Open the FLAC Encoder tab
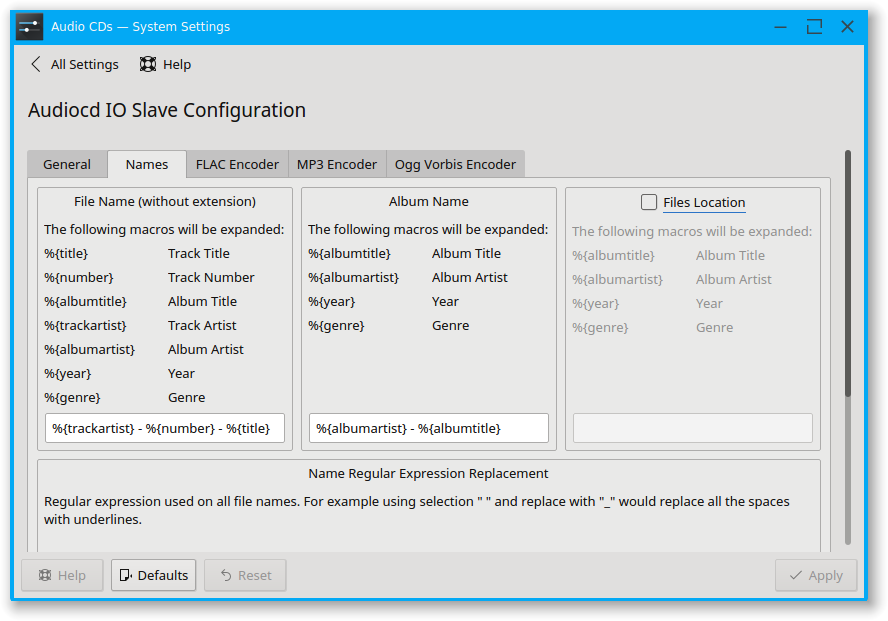 pyautogui.click(x=237, y=164)
